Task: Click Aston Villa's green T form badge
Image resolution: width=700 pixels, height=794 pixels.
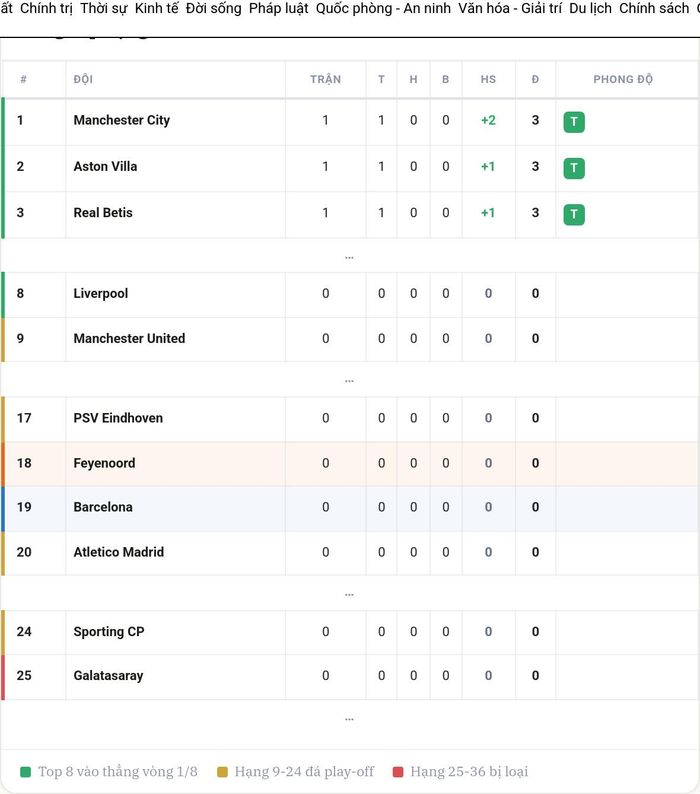Action: 574,168
